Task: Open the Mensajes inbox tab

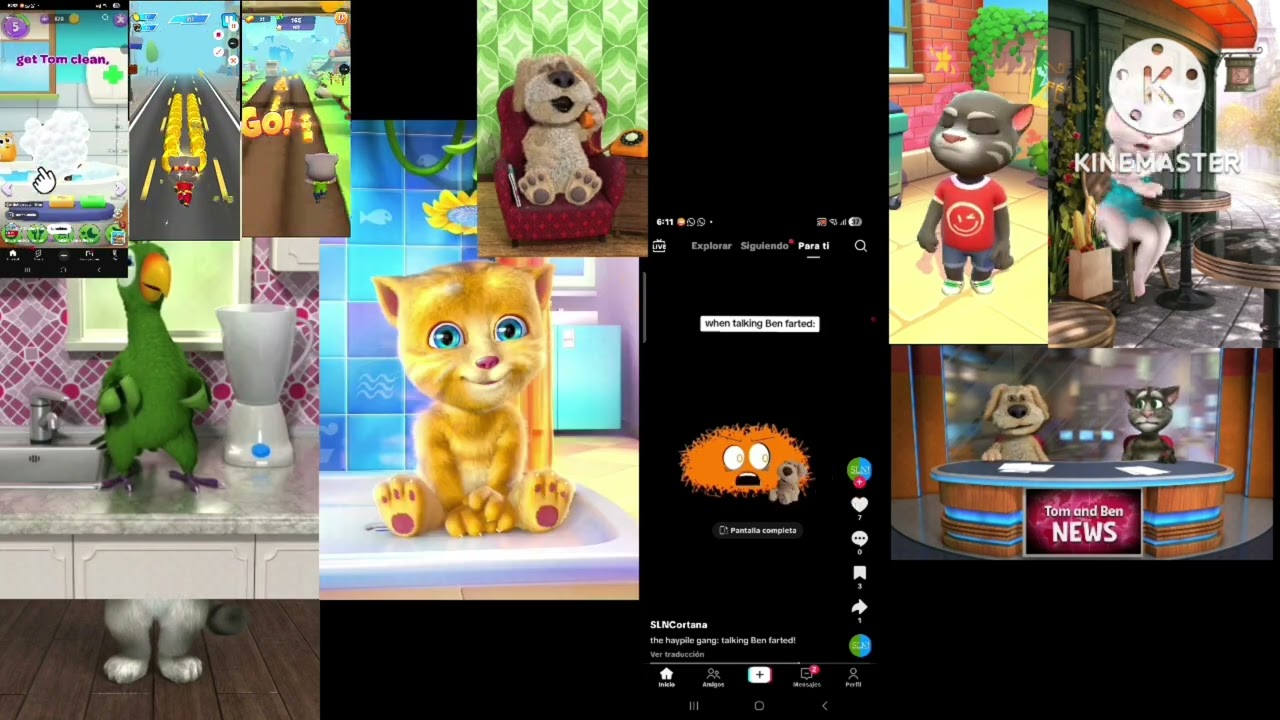Action: pos(806,678)
